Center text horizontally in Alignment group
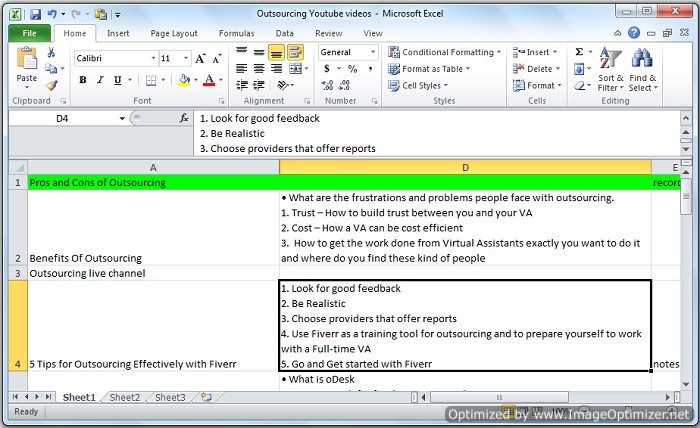This screenshot has height=428, width=700. point(259,69)
